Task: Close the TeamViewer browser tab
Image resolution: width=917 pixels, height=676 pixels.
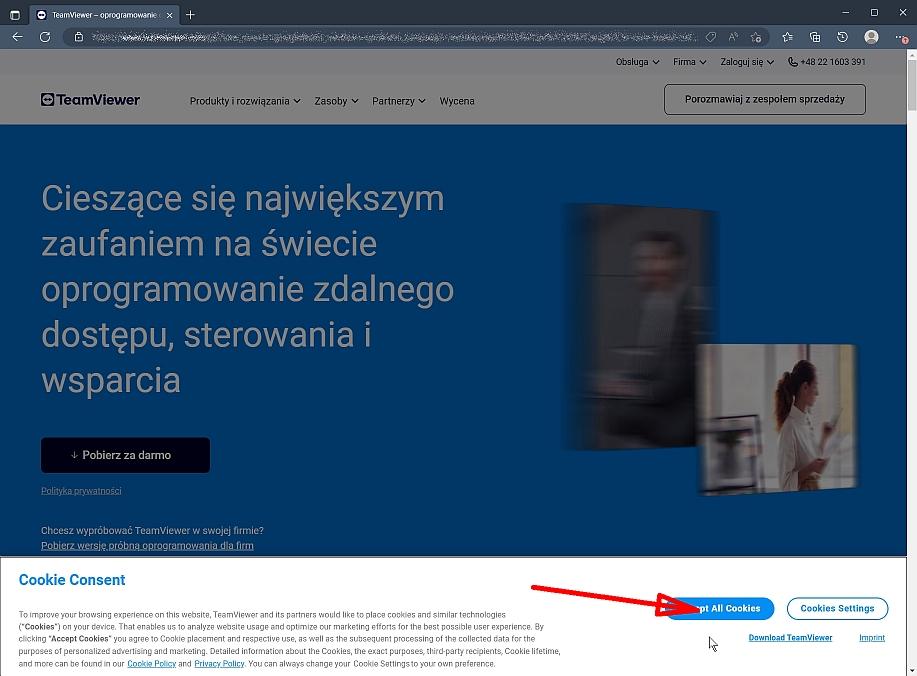Action: (170, 15)
